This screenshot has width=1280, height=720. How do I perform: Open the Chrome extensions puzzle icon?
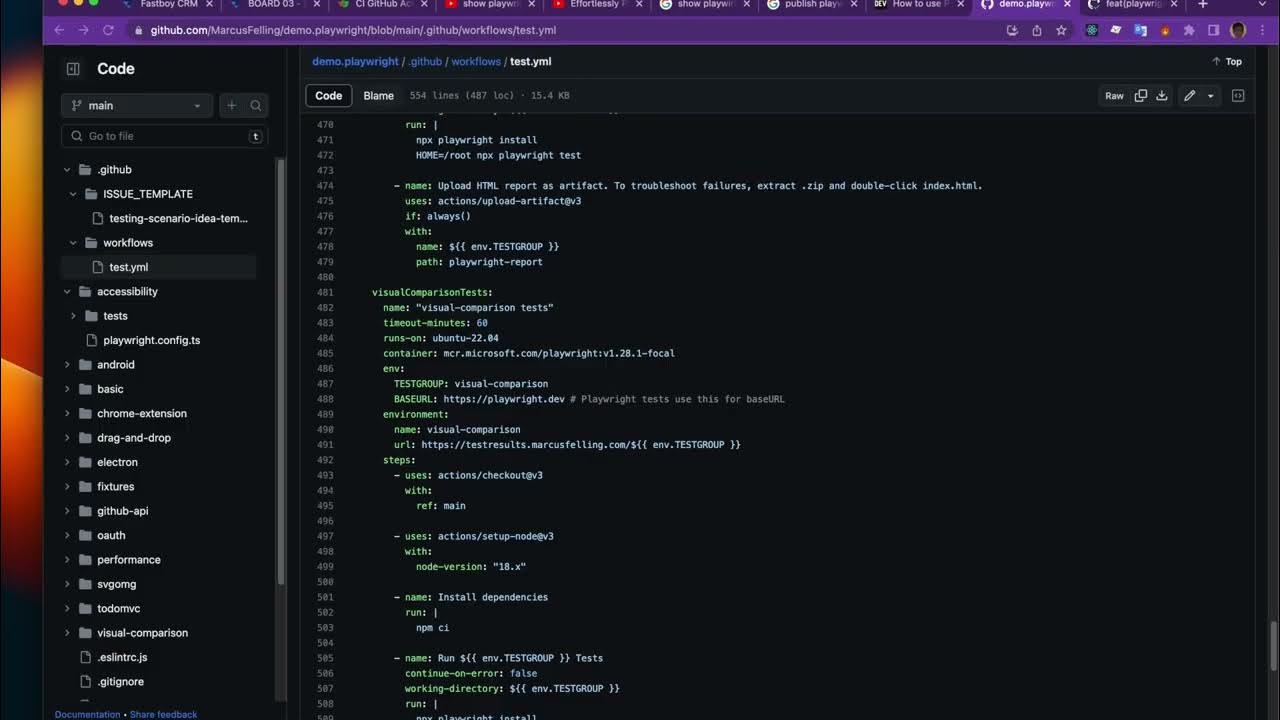1189,30
